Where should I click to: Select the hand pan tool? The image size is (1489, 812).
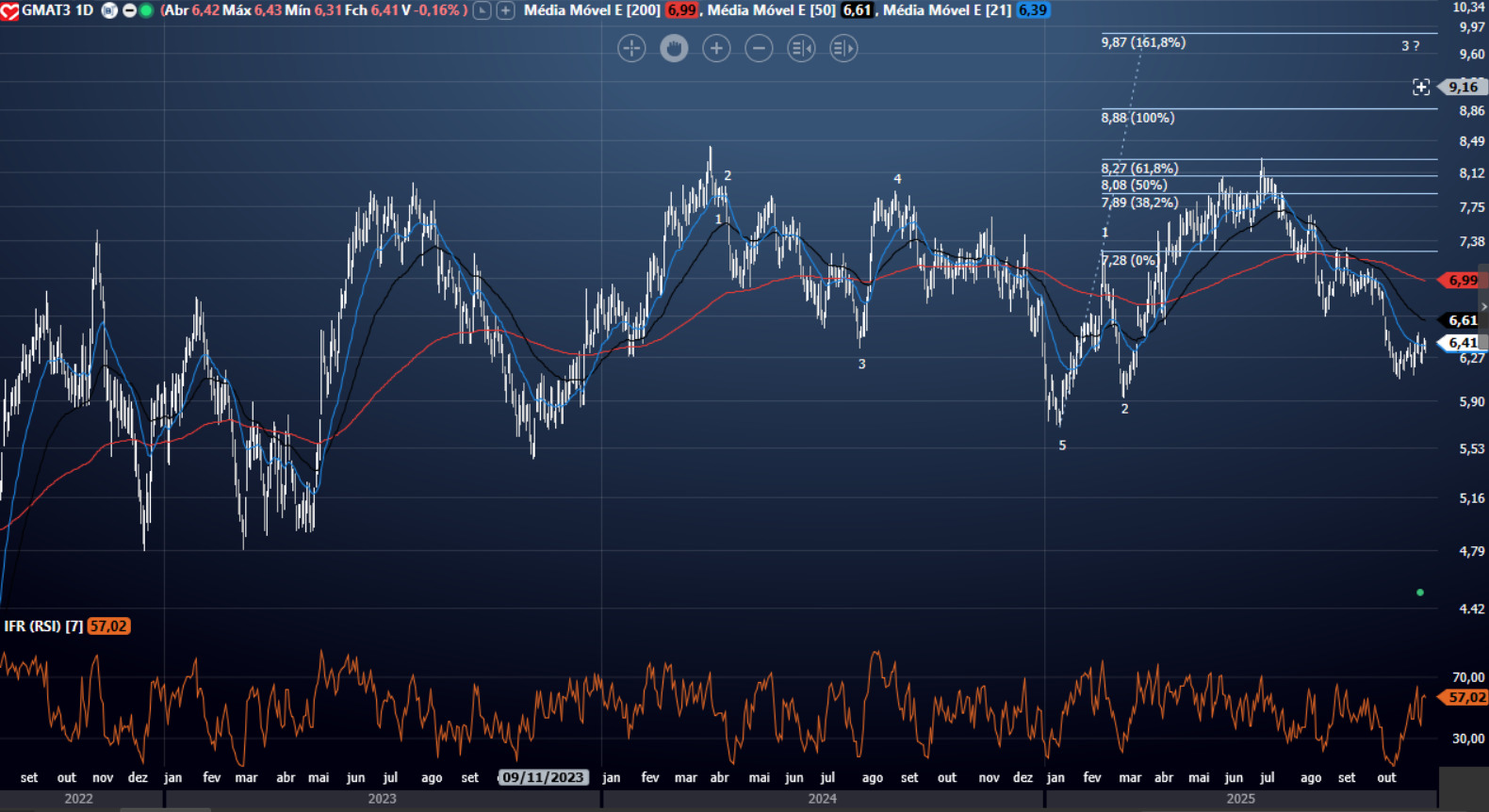(674, 48)
